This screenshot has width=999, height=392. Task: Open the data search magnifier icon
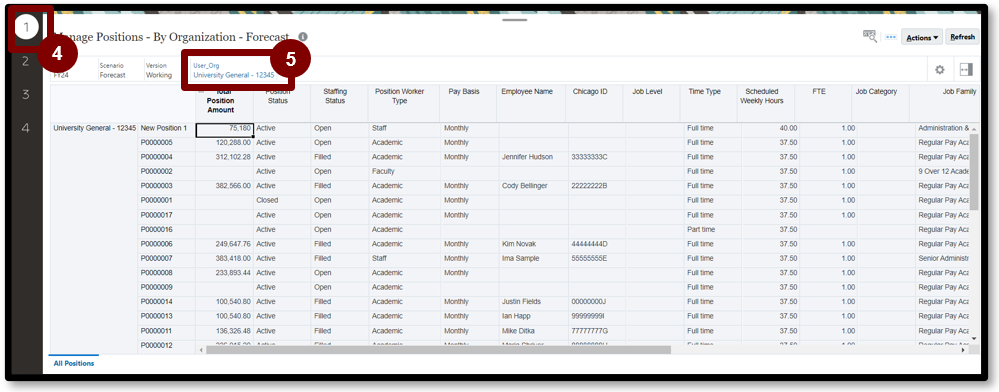click(x=870, y=36)
